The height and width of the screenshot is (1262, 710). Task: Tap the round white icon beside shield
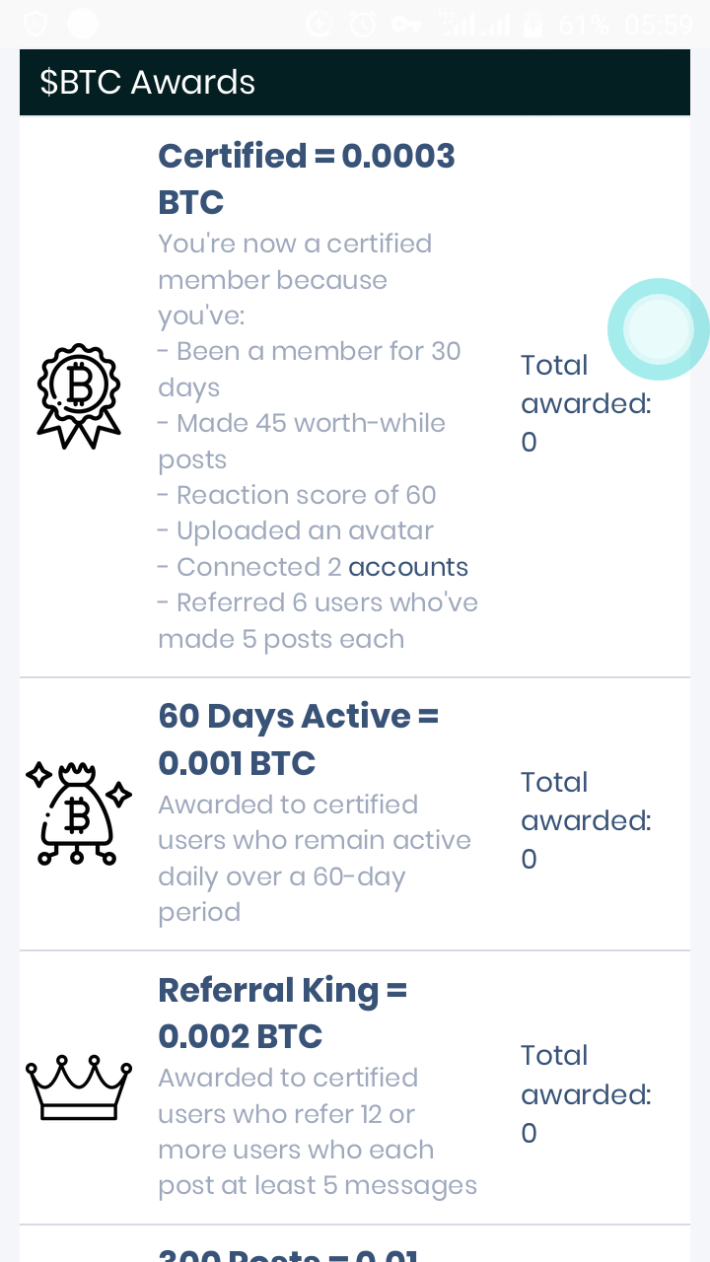click(83, 23)
